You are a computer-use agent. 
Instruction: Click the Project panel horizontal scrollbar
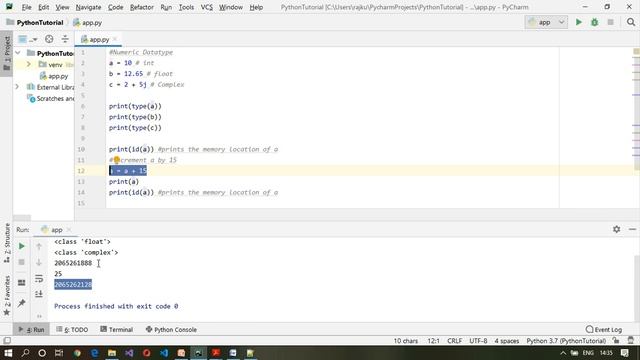(x=22, y=218)
